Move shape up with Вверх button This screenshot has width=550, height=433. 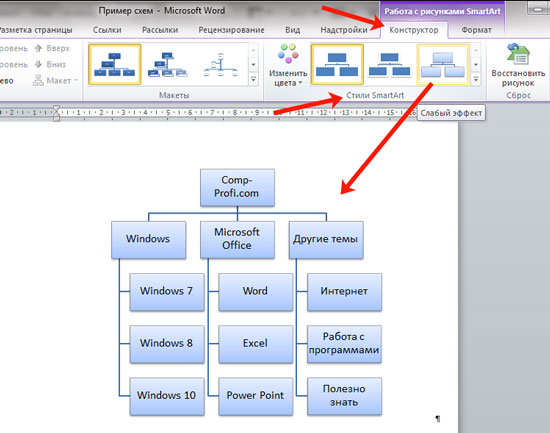point(52,48)
